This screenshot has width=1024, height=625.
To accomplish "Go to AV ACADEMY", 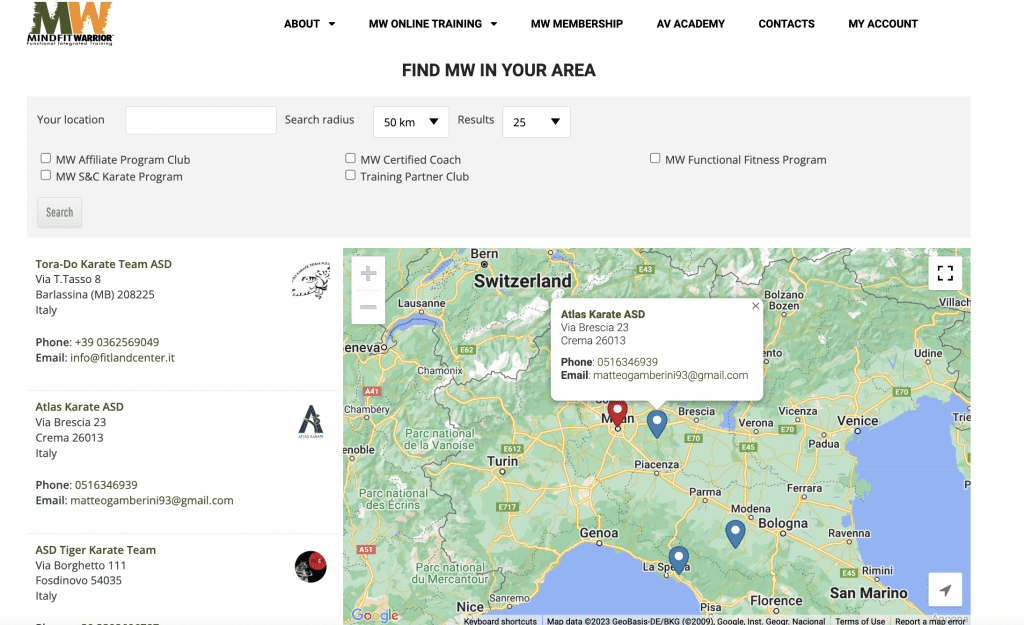I will pos(690,24).
